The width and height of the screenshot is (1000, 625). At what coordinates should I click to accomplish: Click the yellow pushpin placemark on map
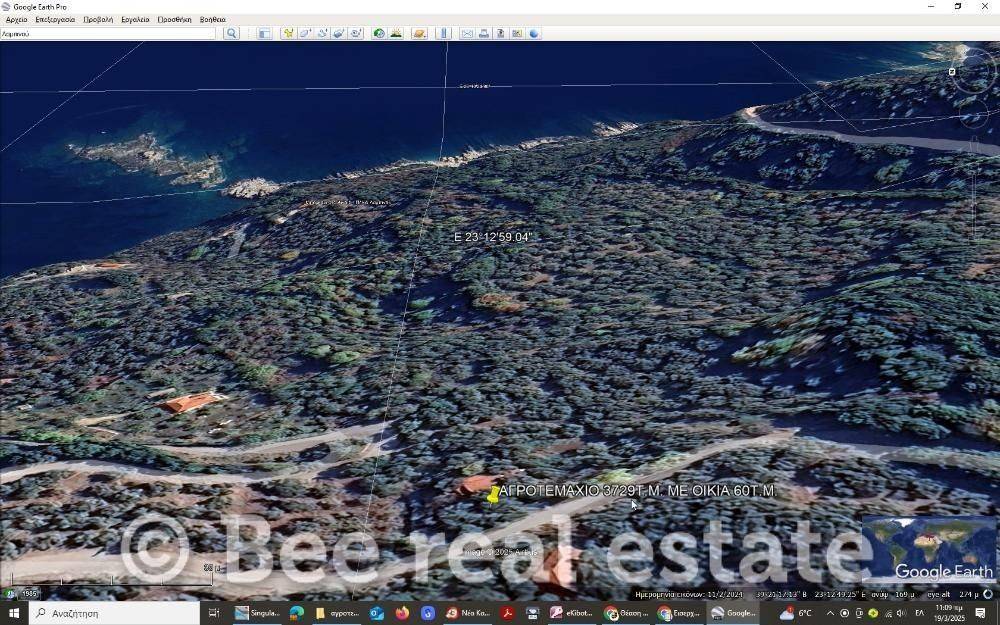(493, 494)
